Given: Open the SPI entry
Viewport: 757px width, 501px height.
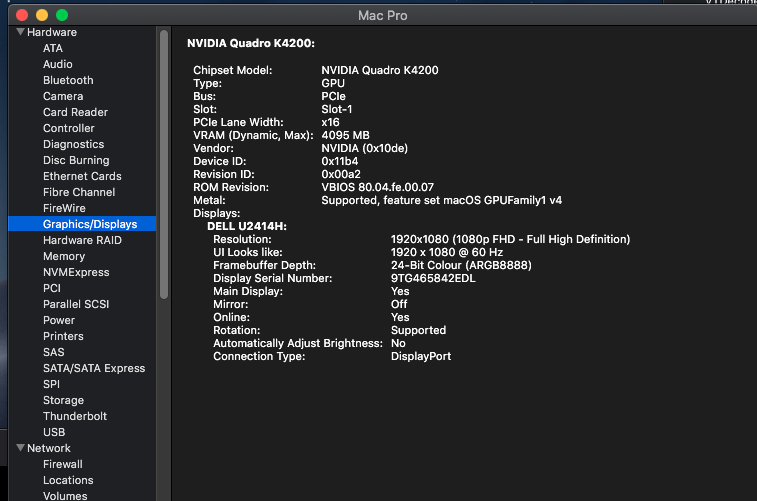Looking at the screenshot, I should [x=51, y=384].
